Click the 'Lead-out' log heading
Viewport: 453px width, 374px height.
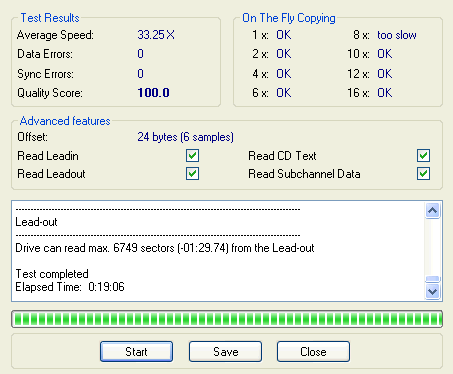pos(36,222)
